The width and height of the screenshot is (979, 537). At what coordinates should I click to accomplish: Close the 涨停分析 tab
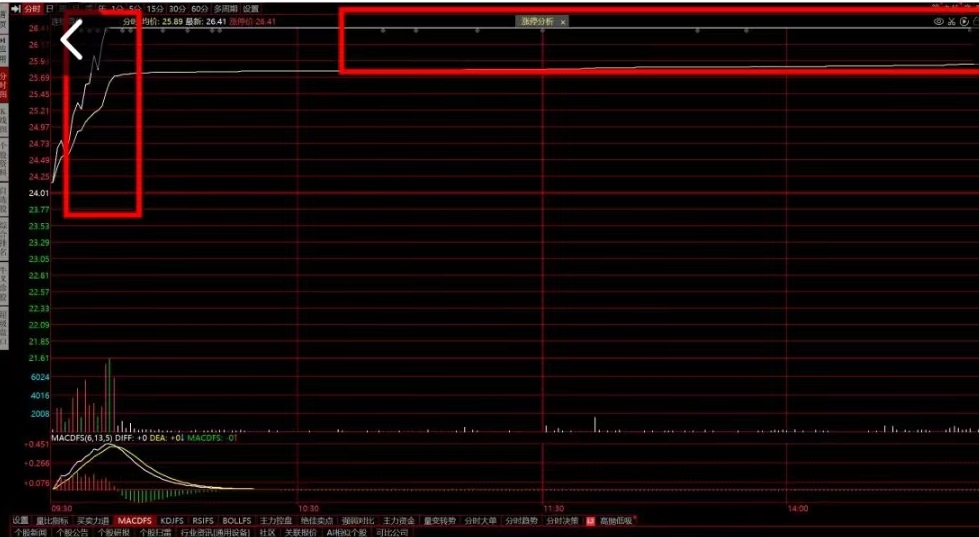(563, 21)
